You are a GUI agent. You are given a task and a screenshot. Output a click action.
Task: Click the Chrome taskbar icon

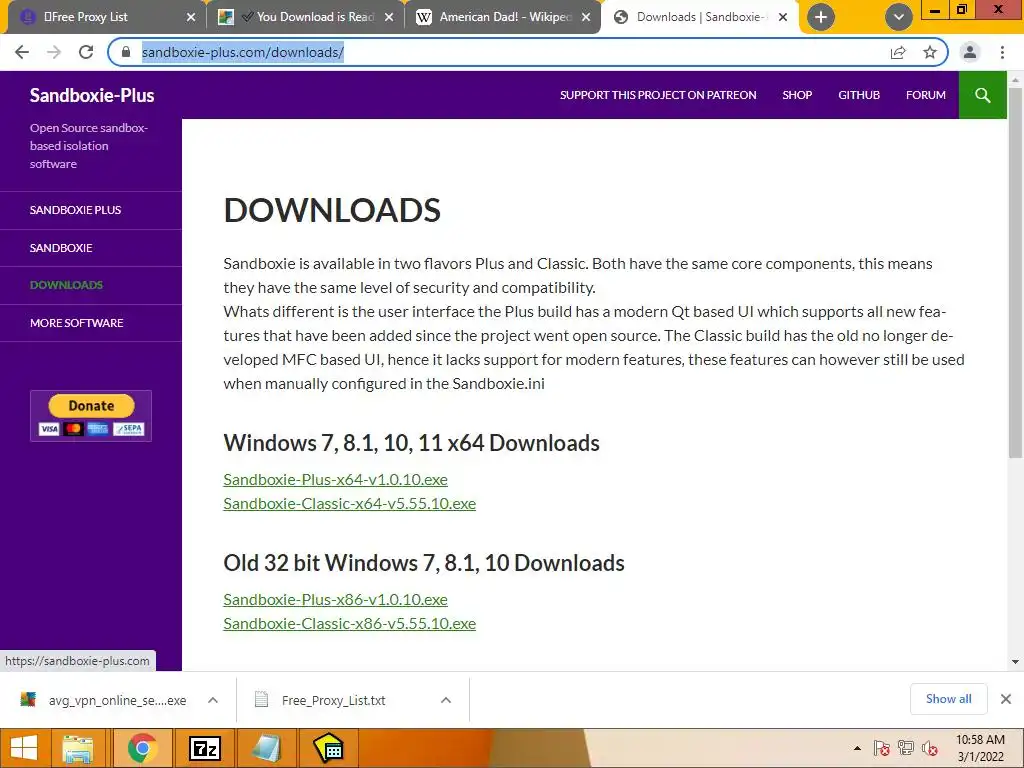click(x=142, y=748)
